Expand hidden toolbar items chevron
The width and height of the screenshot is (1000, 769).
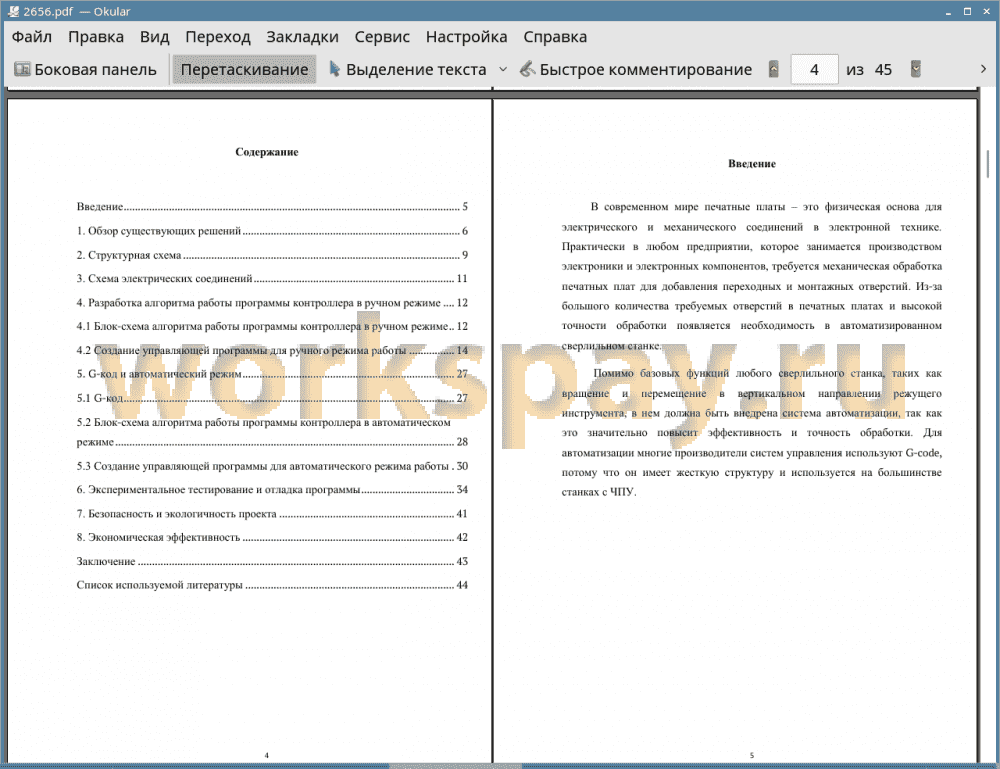(x=983, y=69)
